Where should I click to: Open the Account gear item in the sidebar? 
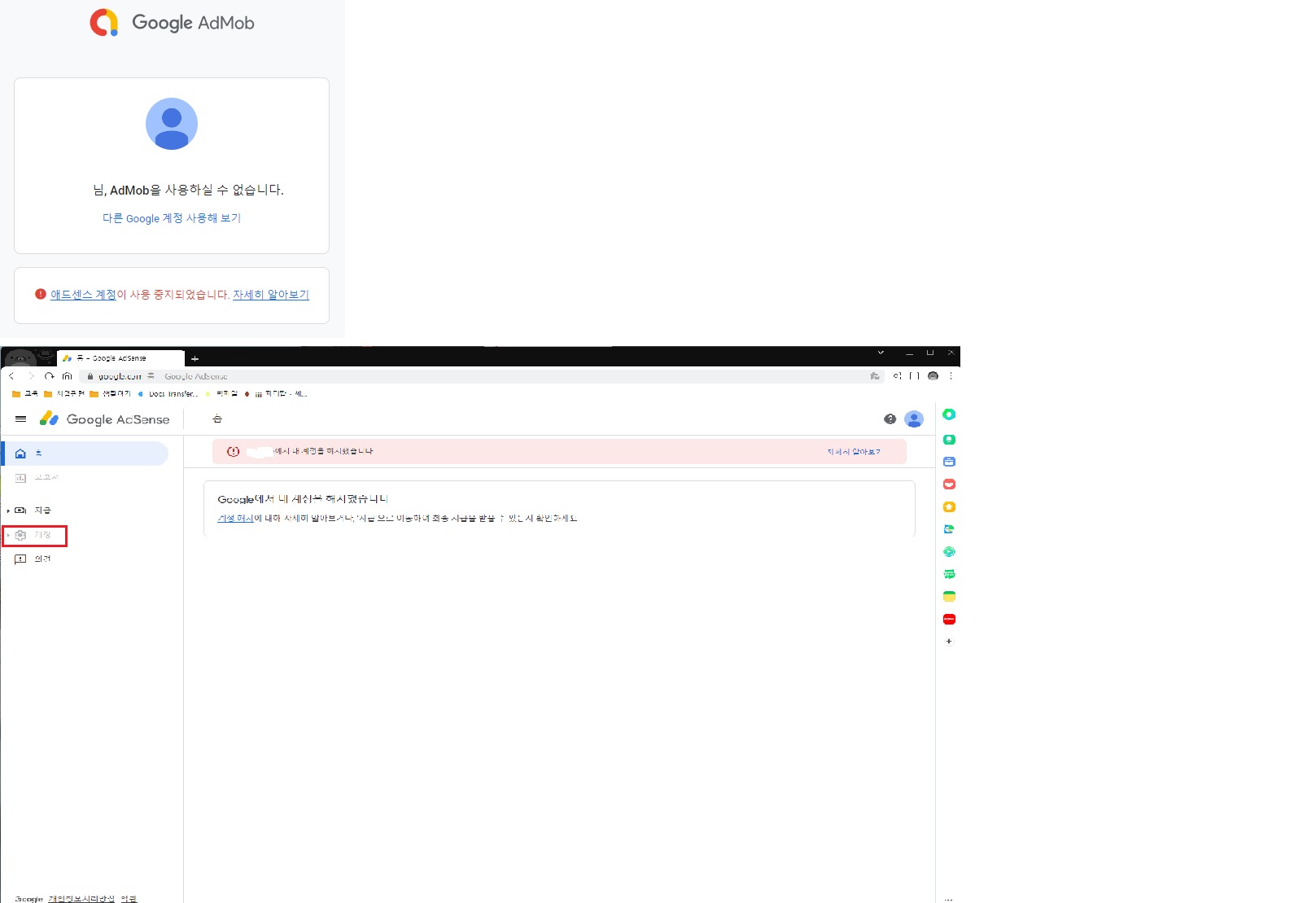click(33, 535)
